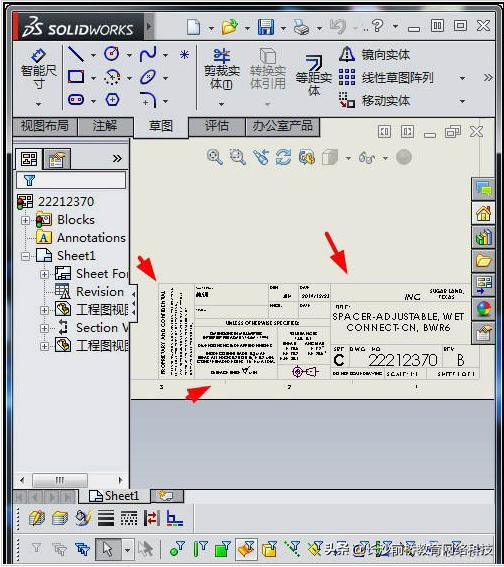
Task: Expand the Section View tree node
Action: click(44, 328)
